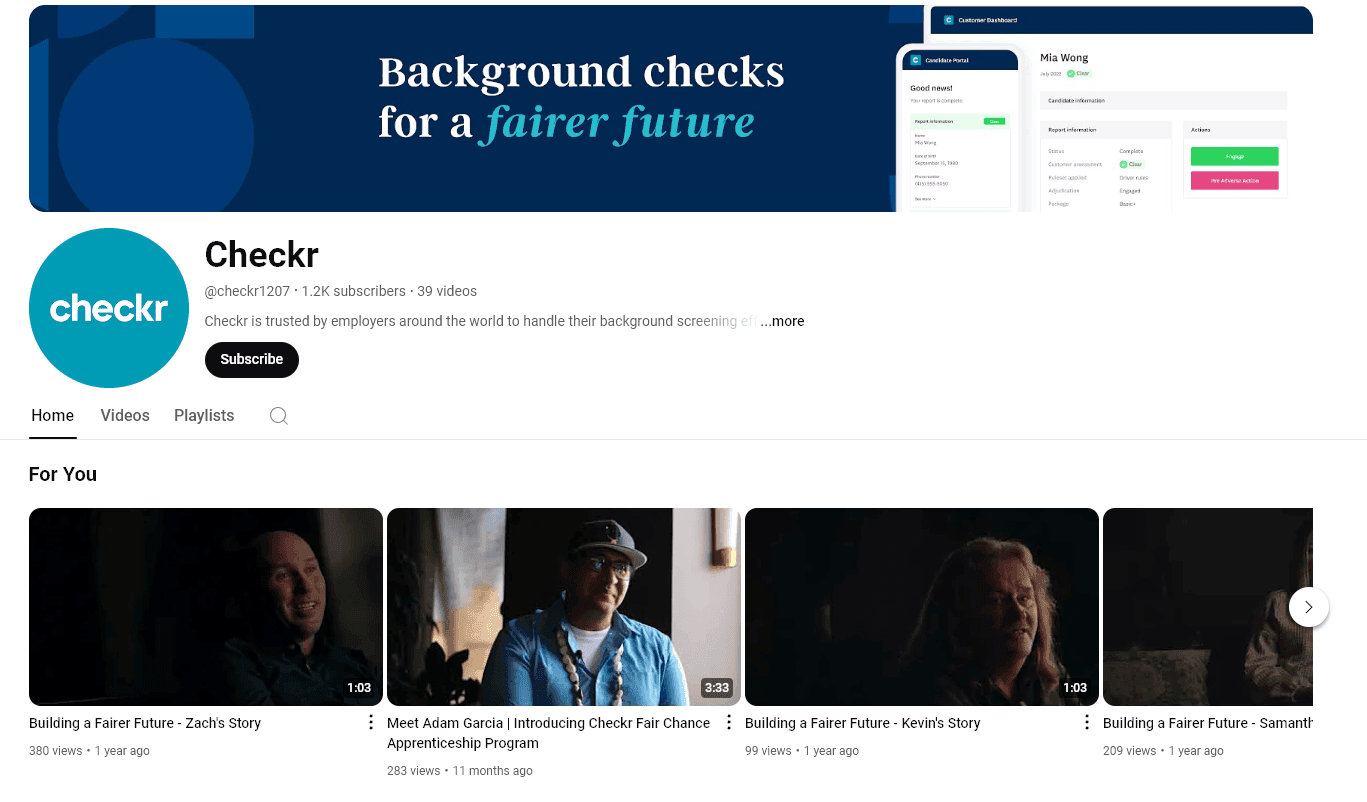Play the Meet Adam Garcia video thumbnail
Viewport: 1367px width, 802px height.
(x=564, y=607)
